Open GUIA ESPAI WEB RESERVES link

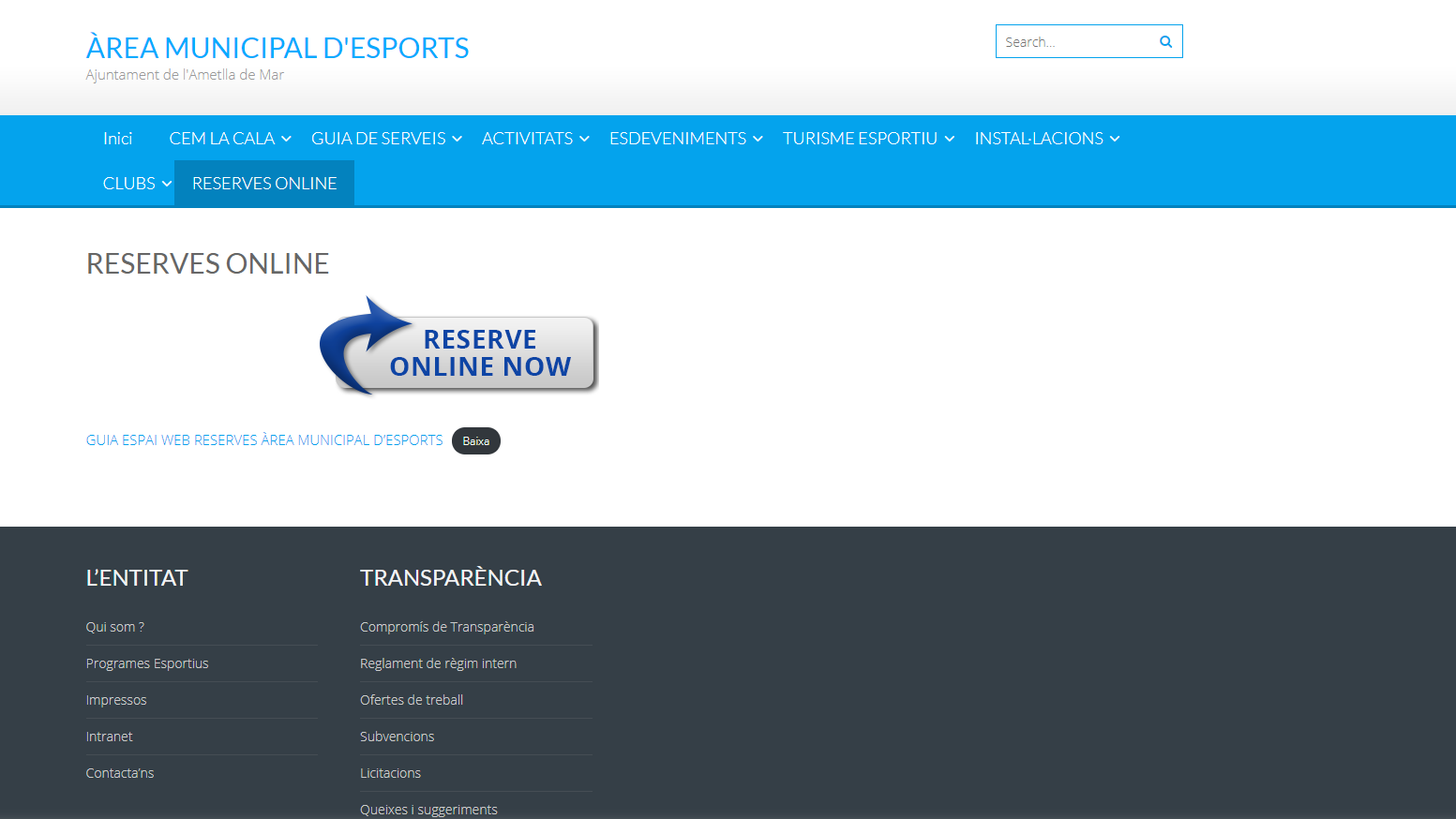(x=264, y=440)
